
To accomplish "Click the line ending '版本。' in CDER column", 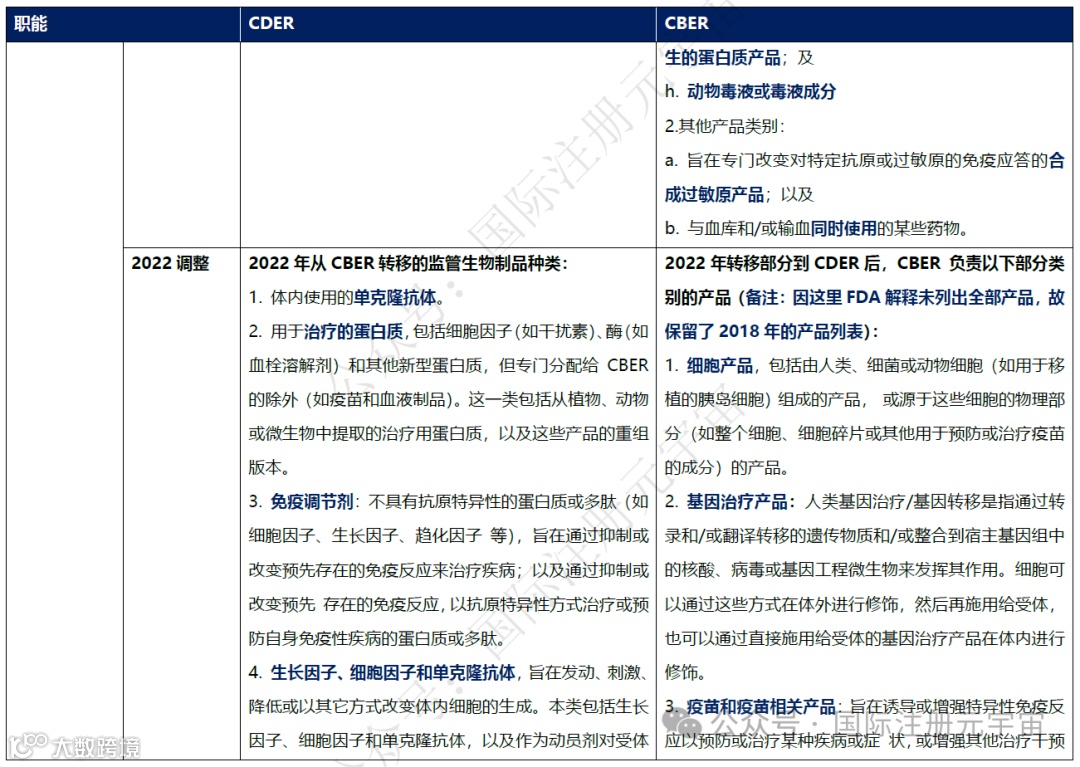I will [x=270, y=467].
